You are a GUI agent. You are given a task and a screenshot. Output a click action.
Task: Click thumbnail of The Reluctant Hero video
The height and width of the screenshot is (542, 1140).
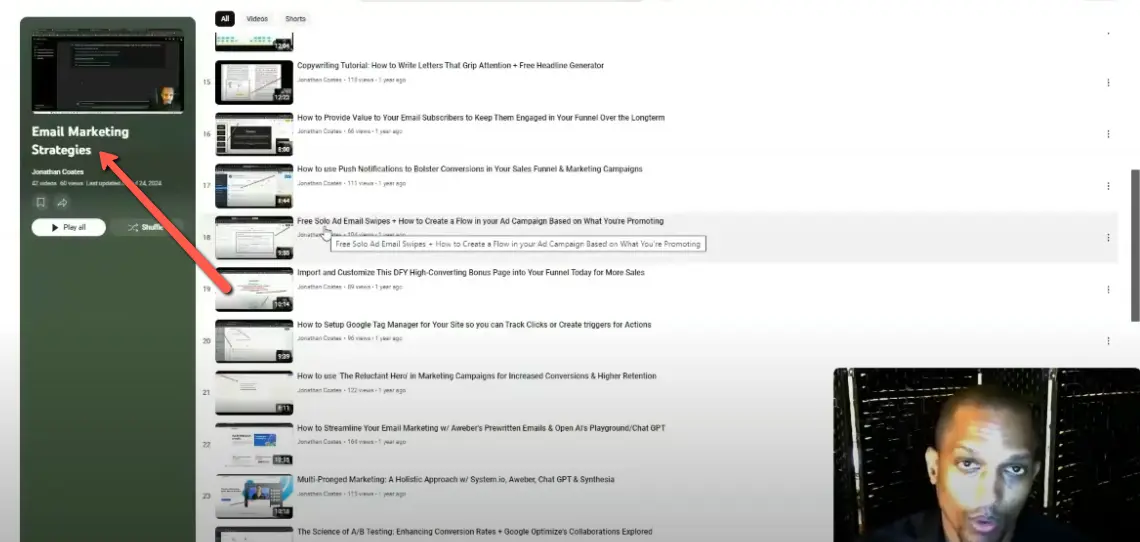pos(254,393)
